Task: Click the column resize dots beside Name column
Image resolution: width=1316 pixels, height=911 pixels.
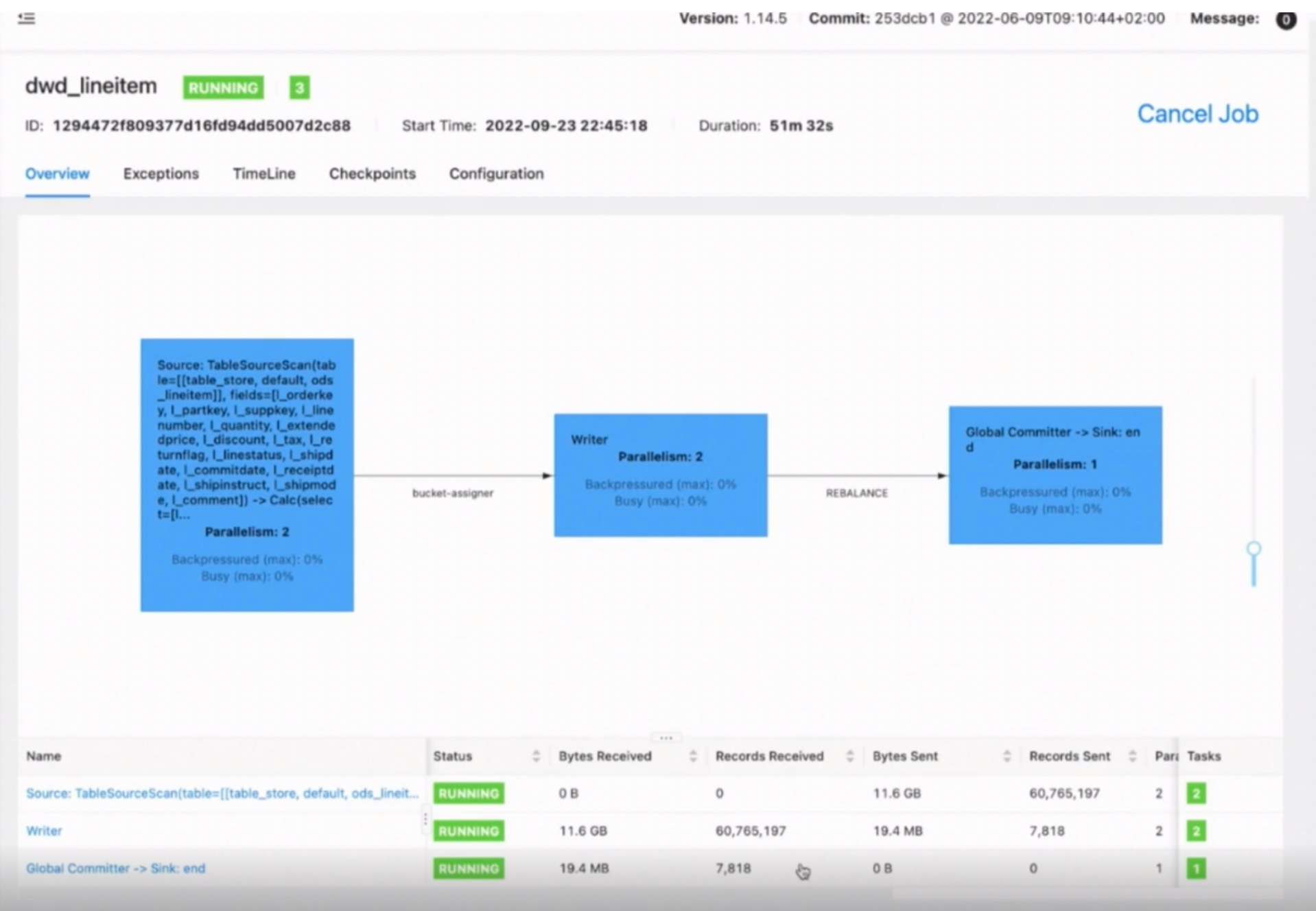Action: pos(425,819)
